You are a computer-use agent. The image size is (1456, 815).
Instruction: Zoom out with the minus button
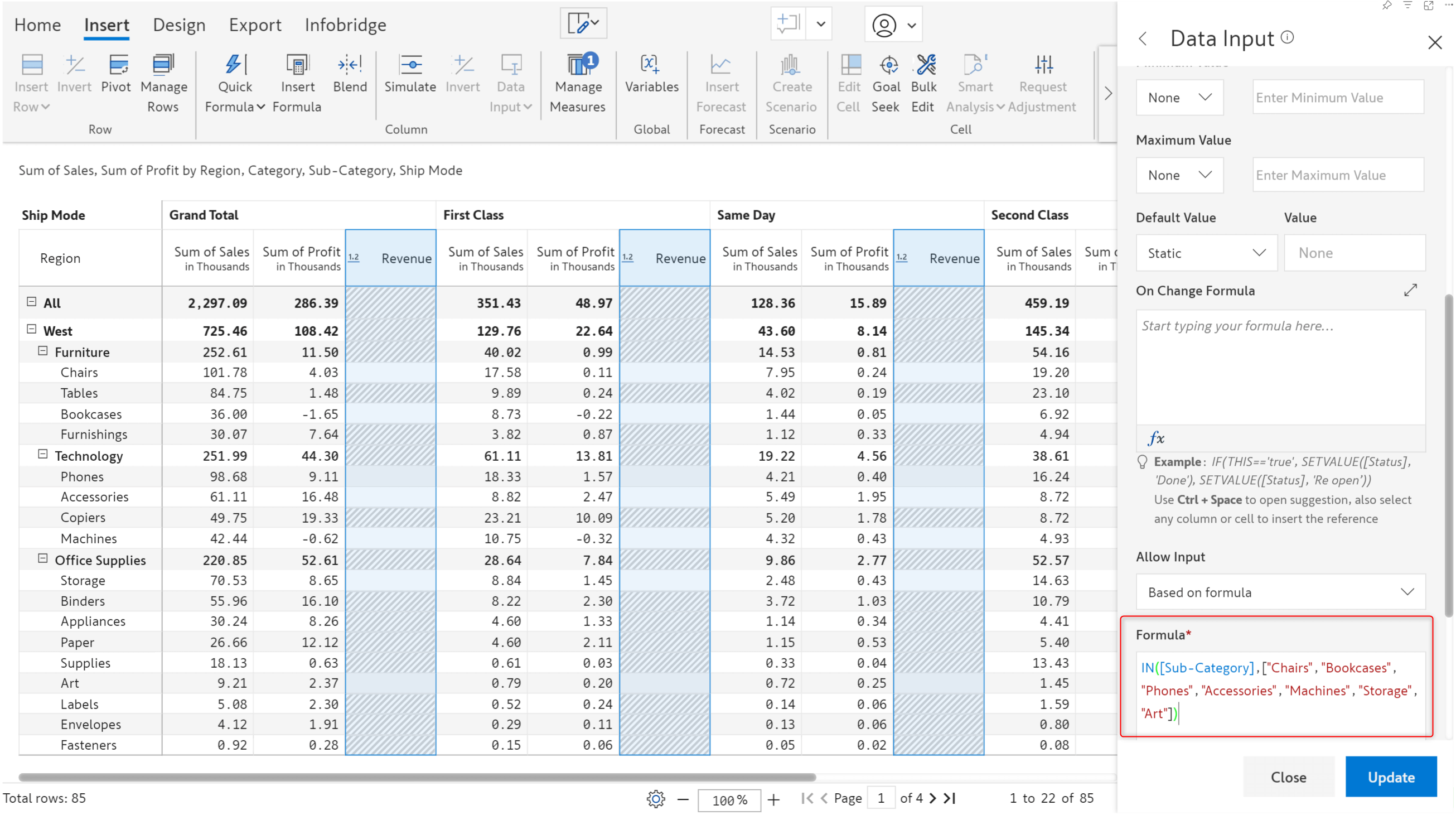click(683, 799)
